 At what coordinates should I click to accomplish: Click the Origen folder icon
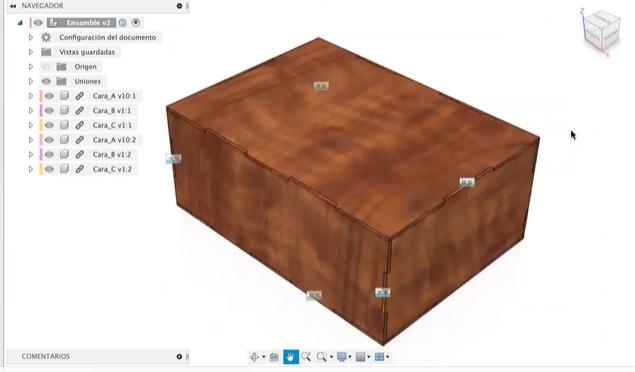[61, 67]
